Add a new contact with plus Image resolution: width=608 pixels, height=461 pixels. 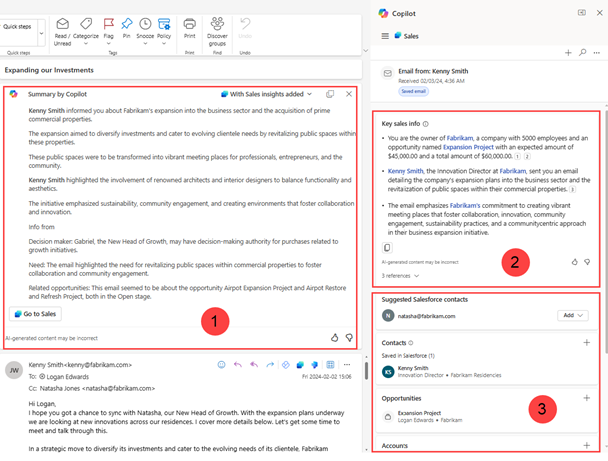click(587, 342)
